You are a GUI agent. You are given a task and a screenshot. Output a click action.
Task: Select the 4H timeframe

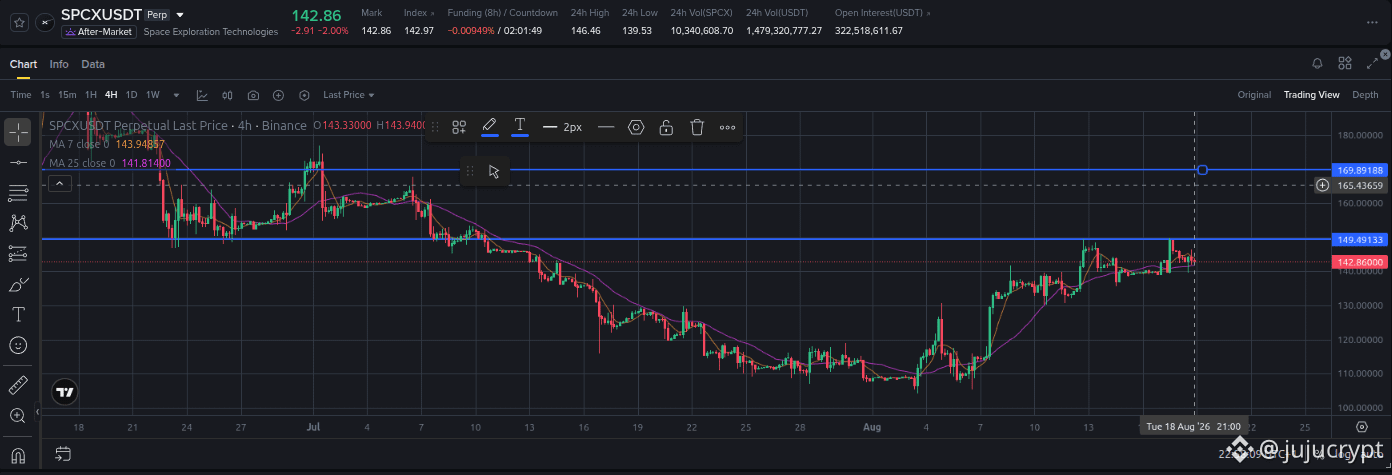point(111,95)
